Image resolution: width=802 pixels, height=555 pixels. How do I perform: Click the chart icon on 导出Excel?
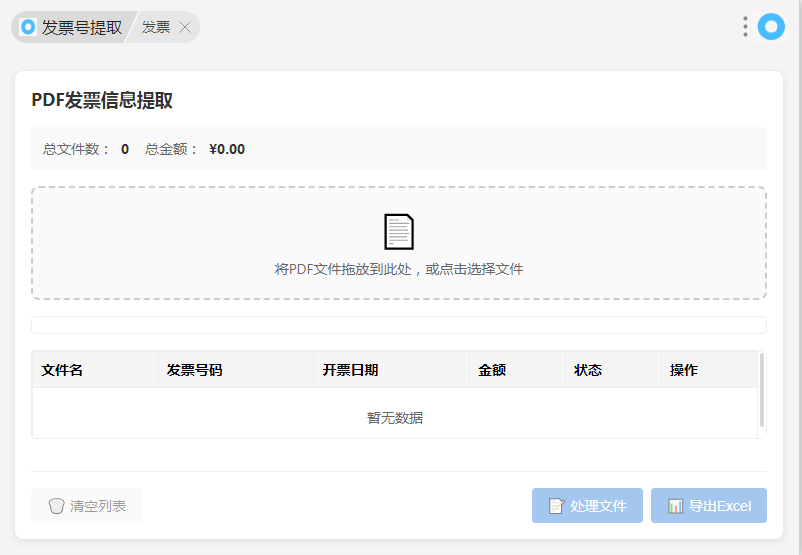pyautogui.click(x=676, y=506)
